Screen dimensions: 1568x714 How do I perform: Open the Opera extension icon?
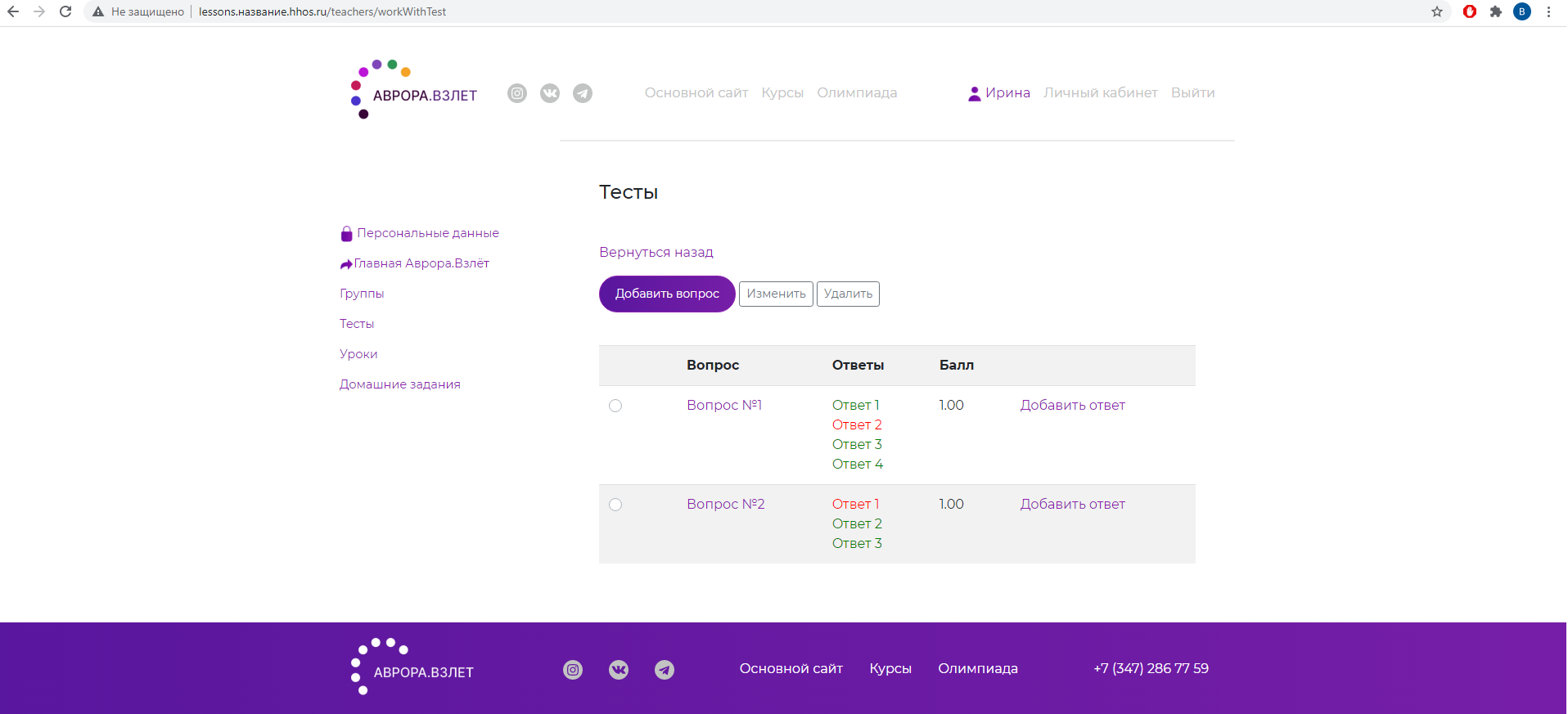pyautogui.click(x=1470, y=11)
